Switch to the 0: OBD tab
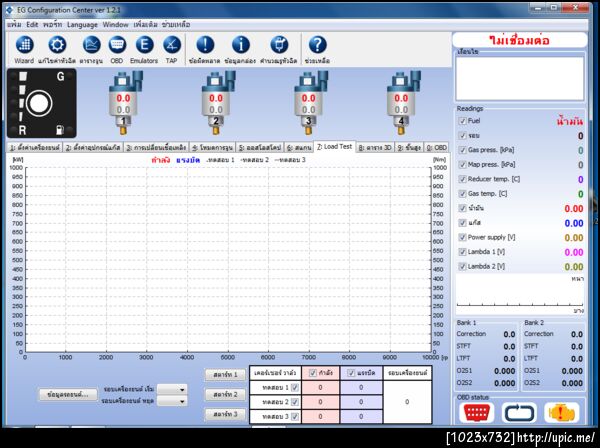Viewport: 600px width, 448px height. click(437, 147)
